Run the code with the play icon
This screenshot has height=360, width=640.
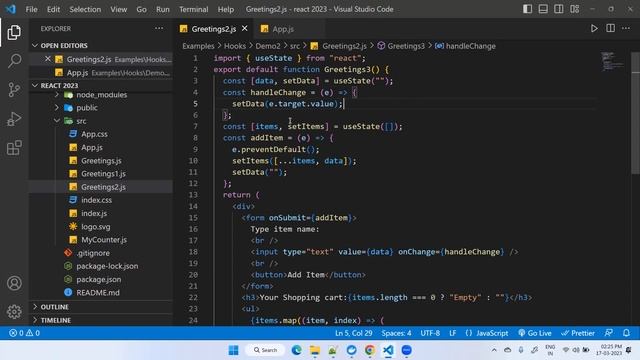tap(594, 29)
